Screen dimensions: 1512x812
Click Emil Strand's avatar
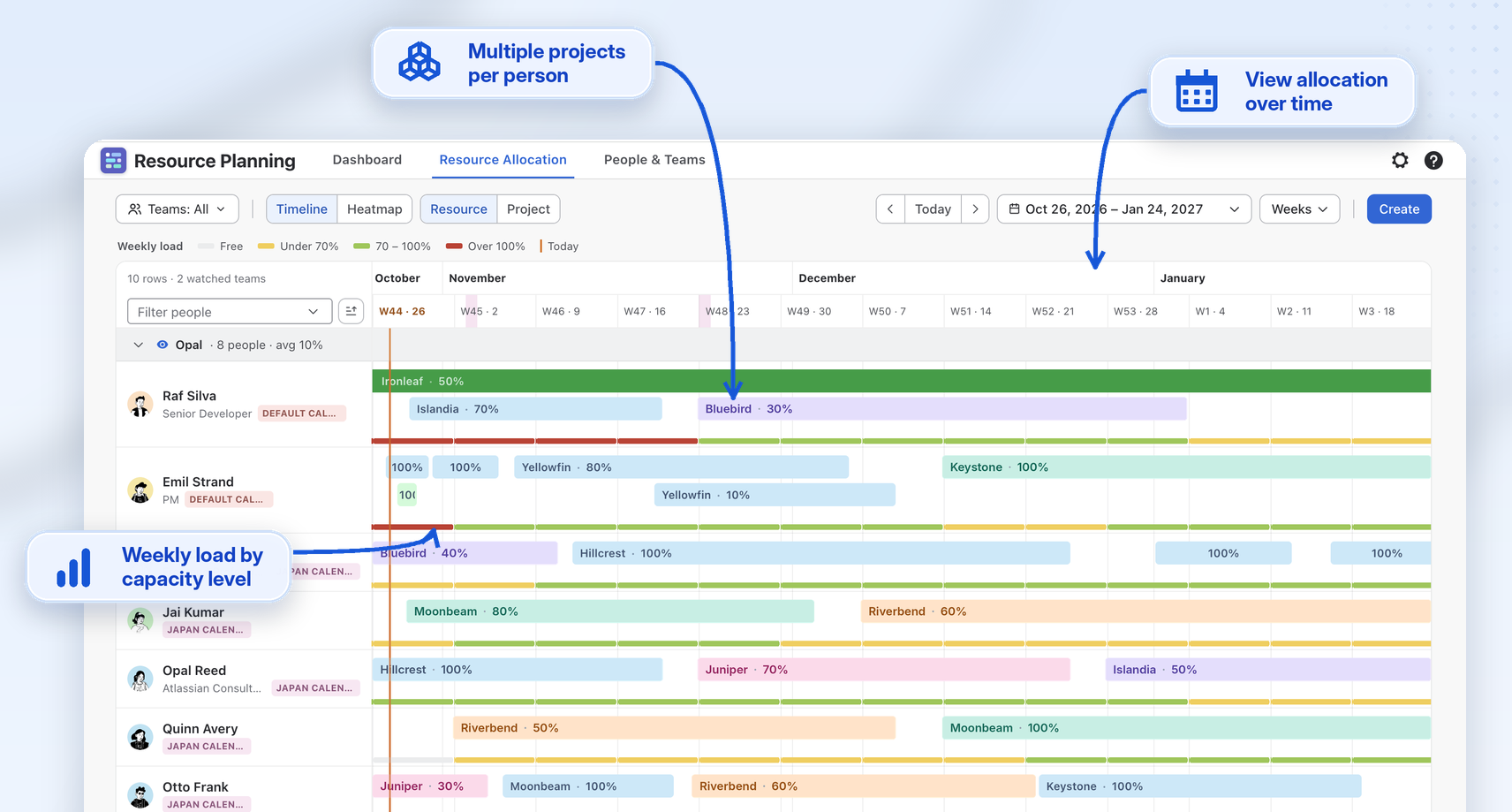pyautogui.click(x=140, y=490)
